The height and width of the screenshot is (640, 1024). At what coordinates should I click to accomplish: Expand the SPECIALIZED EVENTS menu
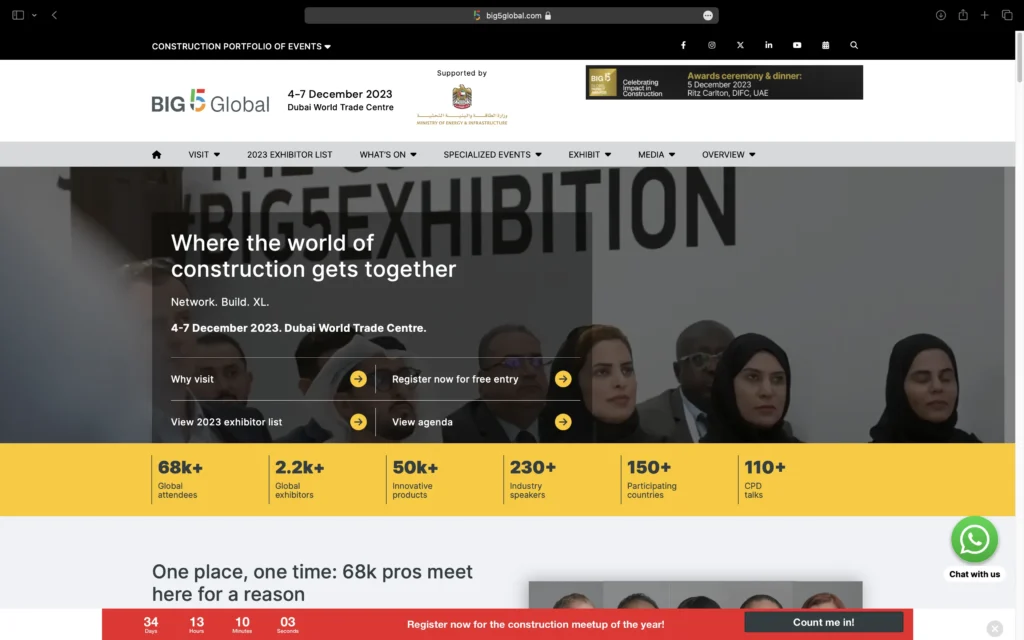click(492, 155)
